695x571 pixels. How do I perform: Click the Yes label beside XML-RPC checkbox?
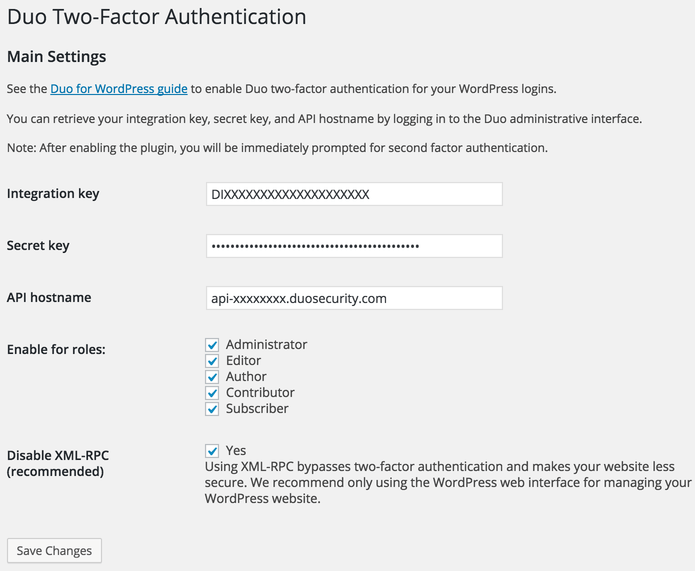click(x=236, y=450)
